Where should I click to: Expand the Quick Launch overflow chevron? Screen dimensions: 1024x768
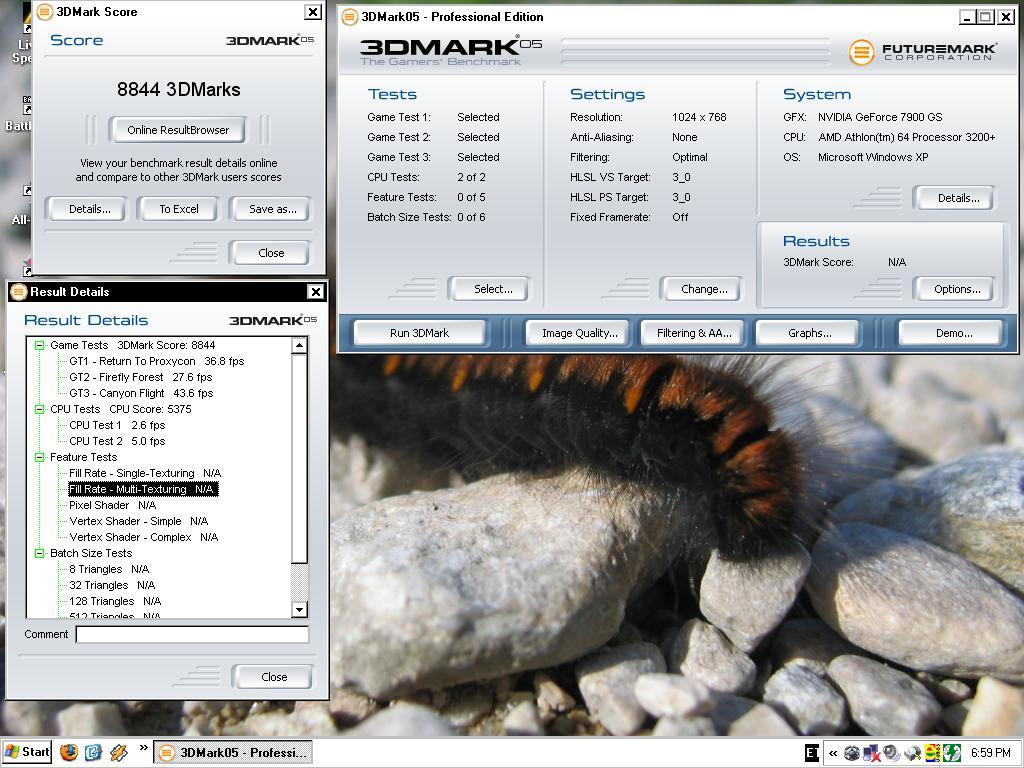click(x=144, y=748)
